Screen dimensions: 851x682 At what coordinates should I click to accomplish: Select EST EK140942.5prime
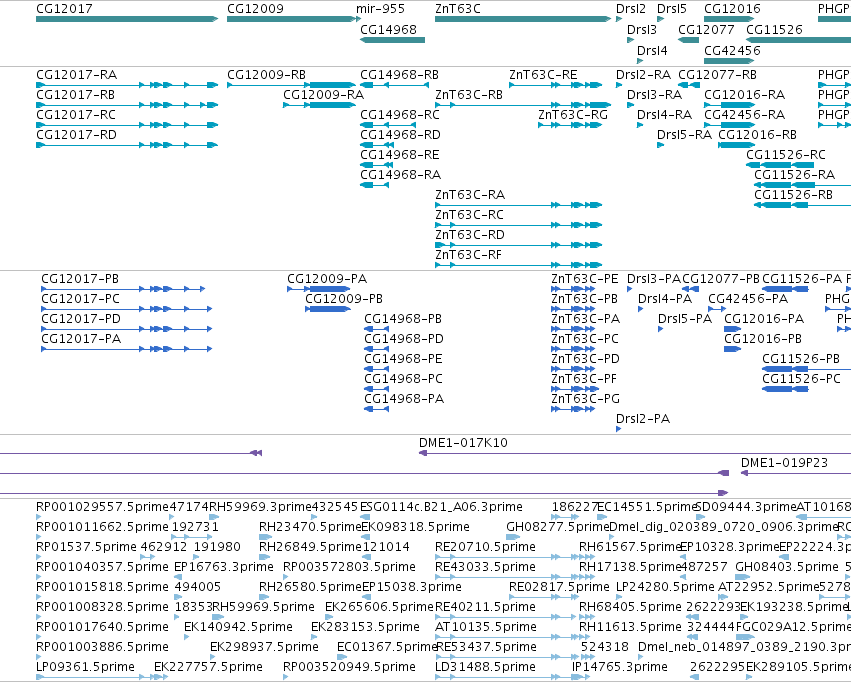238,627
